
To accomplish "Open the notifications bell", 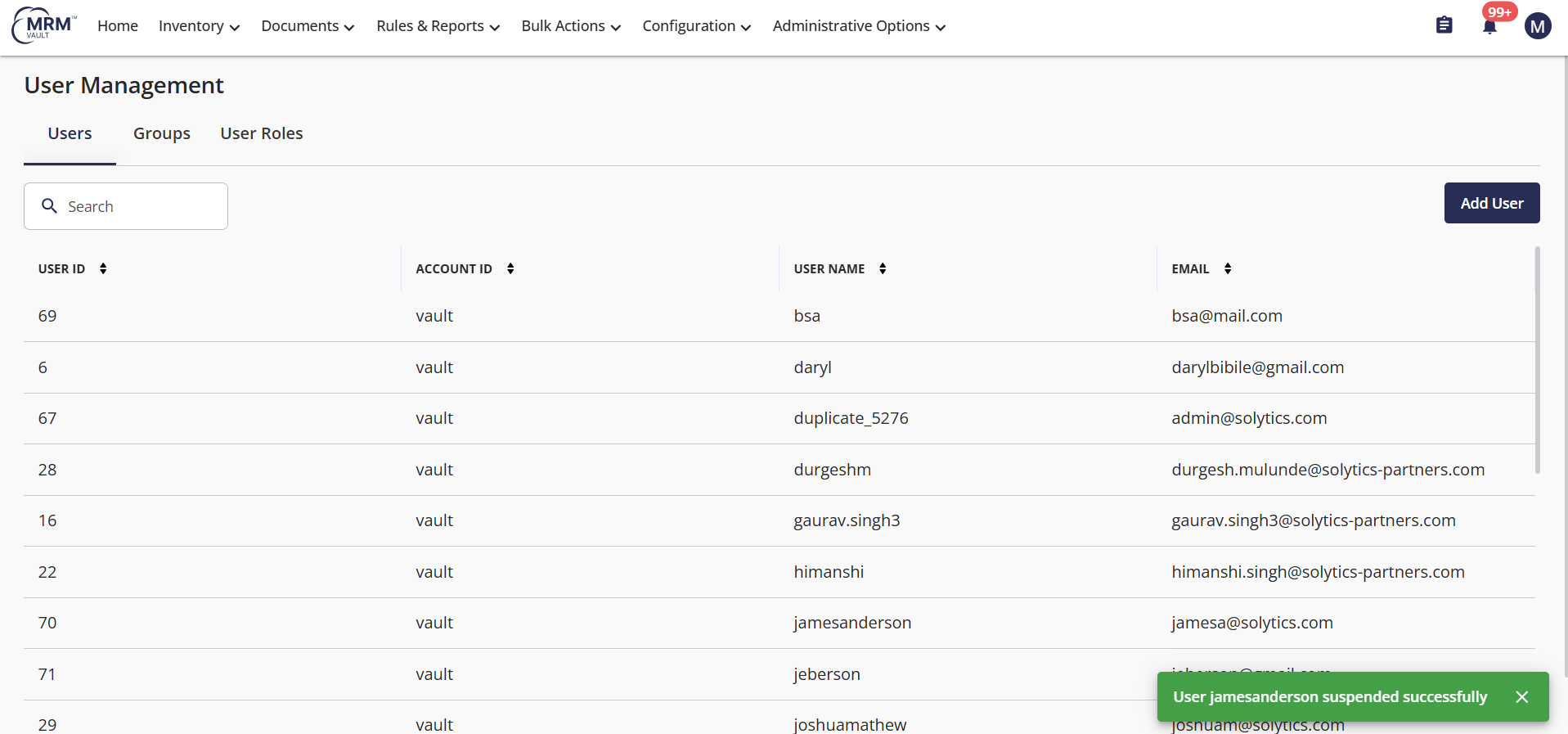I will point(1489,27).
